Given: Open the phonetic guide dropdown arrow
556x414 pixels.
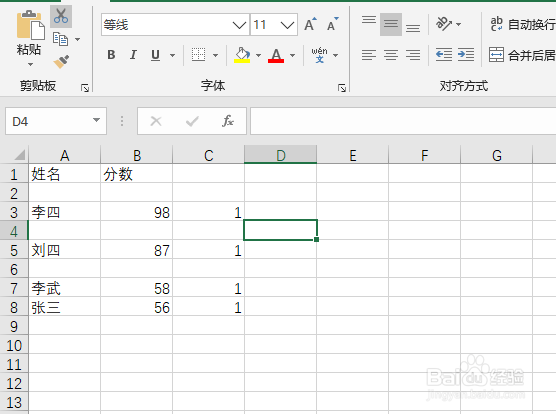Looking at the screenshot, I should coord(335,55).
